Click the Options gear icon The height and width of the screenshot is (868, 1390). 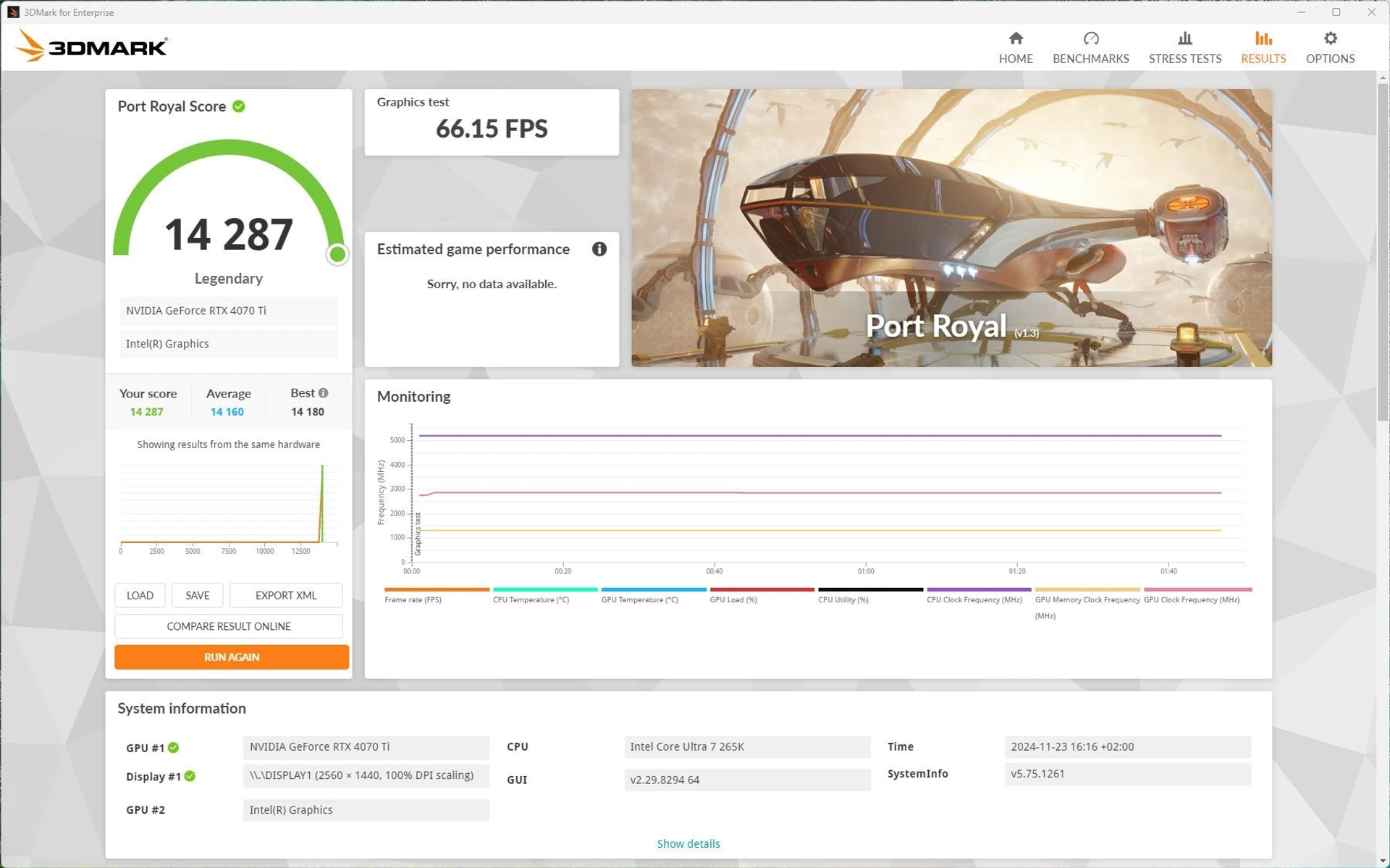click(1330, 38)
